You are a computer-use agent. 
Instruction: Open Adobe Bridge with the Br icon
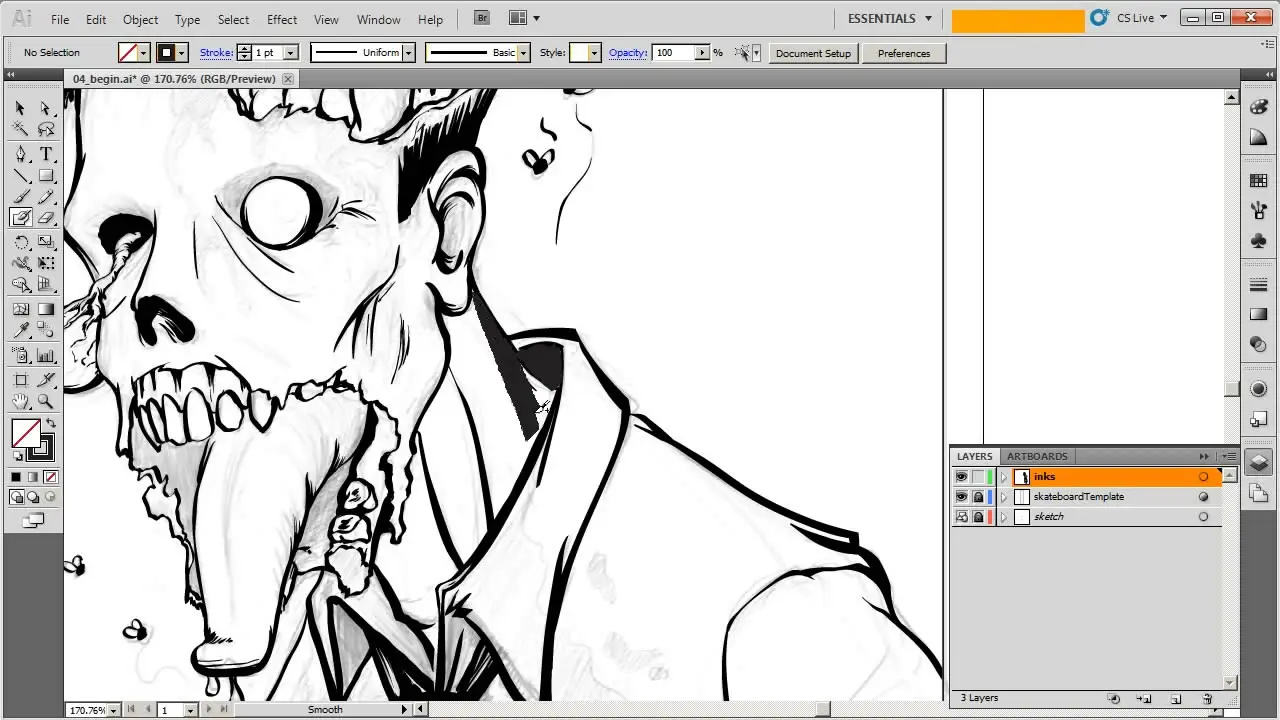tap(482, 18)
